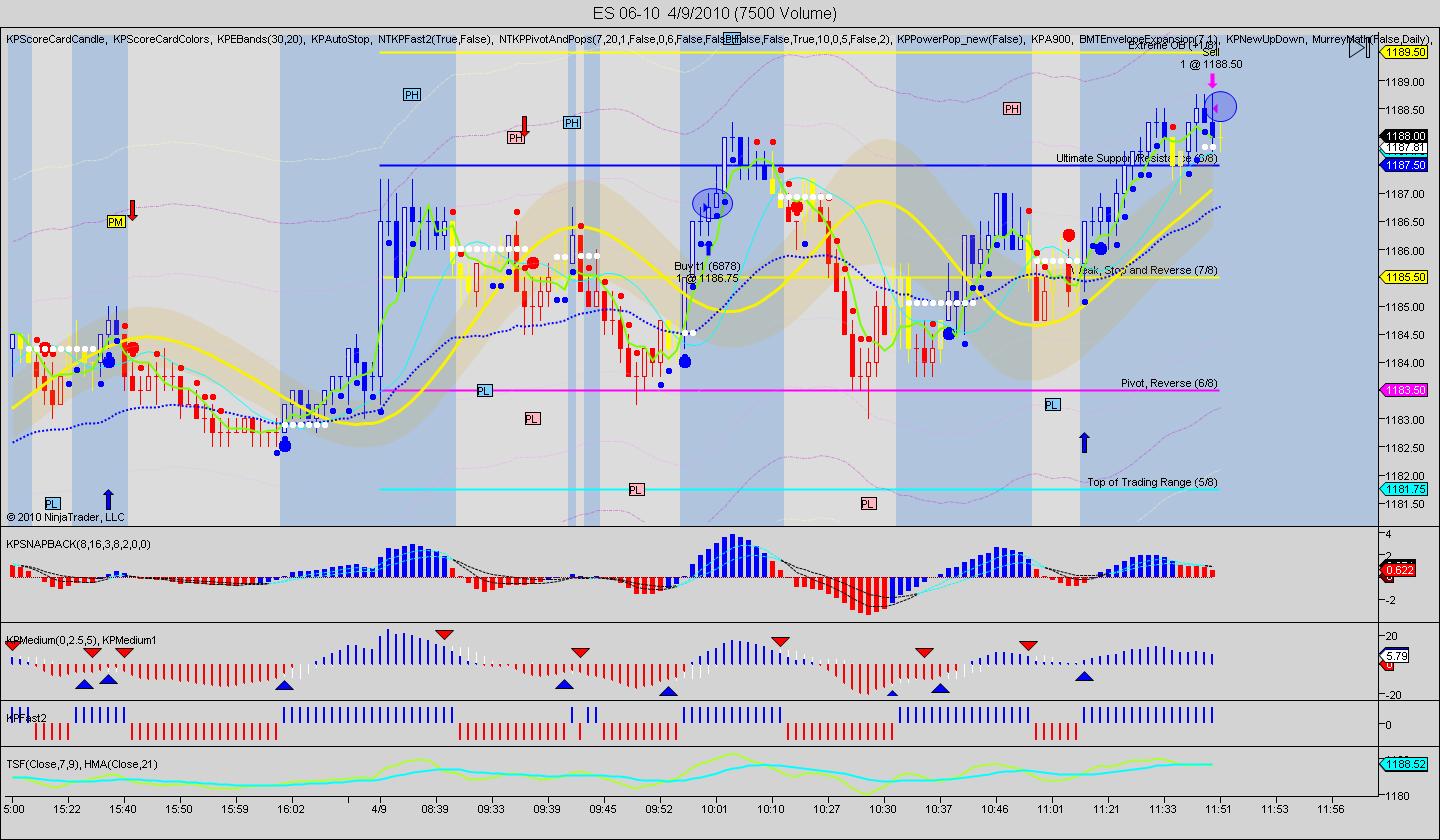Click the blue 1187.50 price marker
1440x840 pixels.
pos(1404,165)
